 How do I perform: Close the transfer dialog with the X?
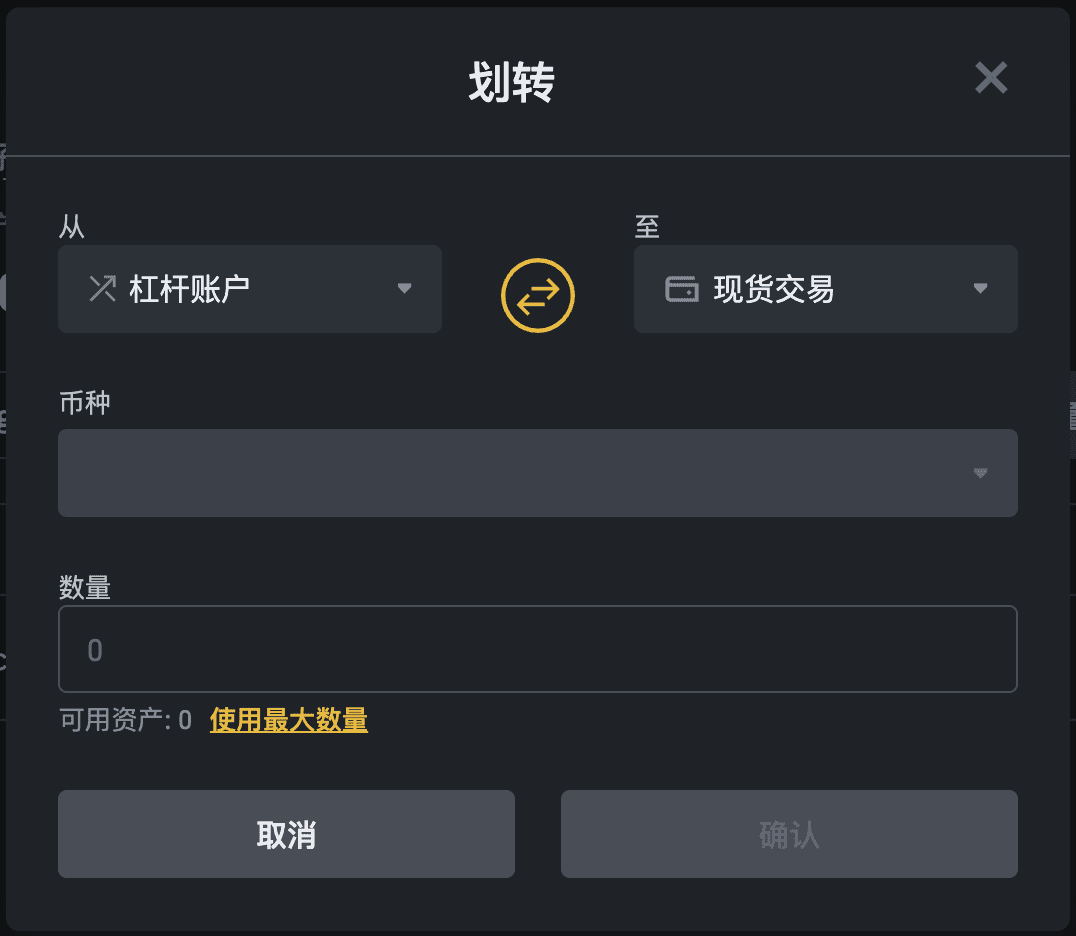pos(990,78)
